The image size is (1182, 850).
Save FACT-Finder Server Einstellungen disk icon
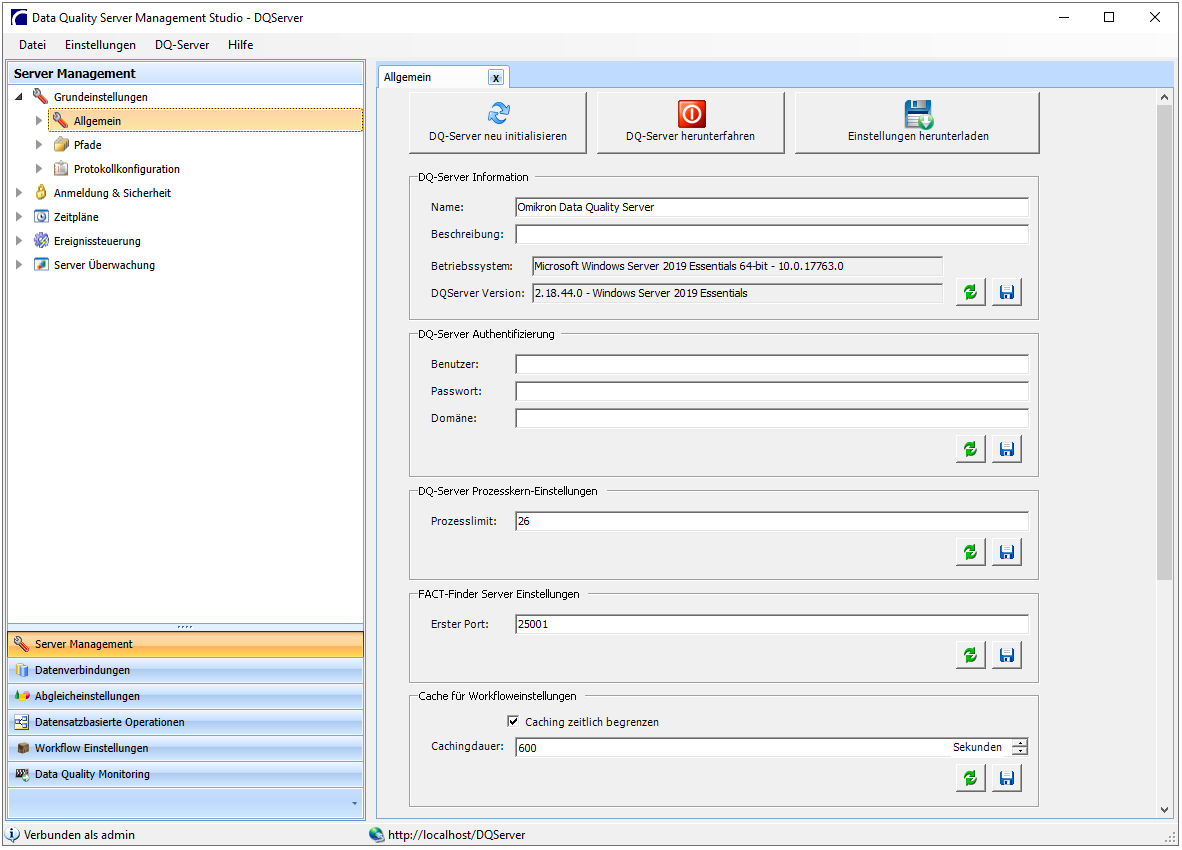[x=1006, y=655]
